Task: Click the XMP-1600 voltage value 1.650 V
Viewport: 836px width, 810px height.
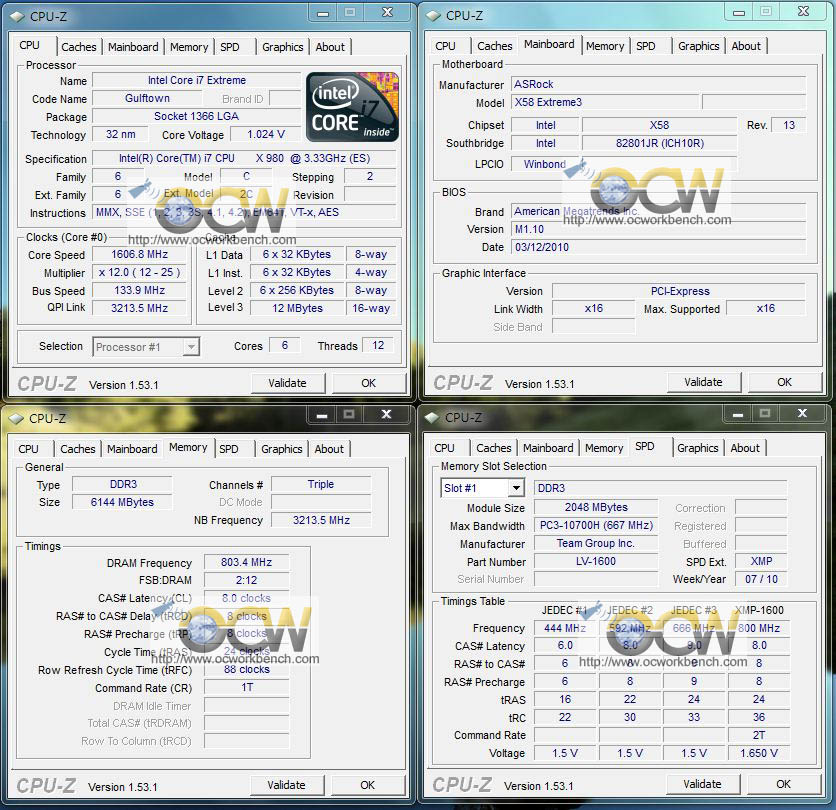Action: tap(759, 753)
